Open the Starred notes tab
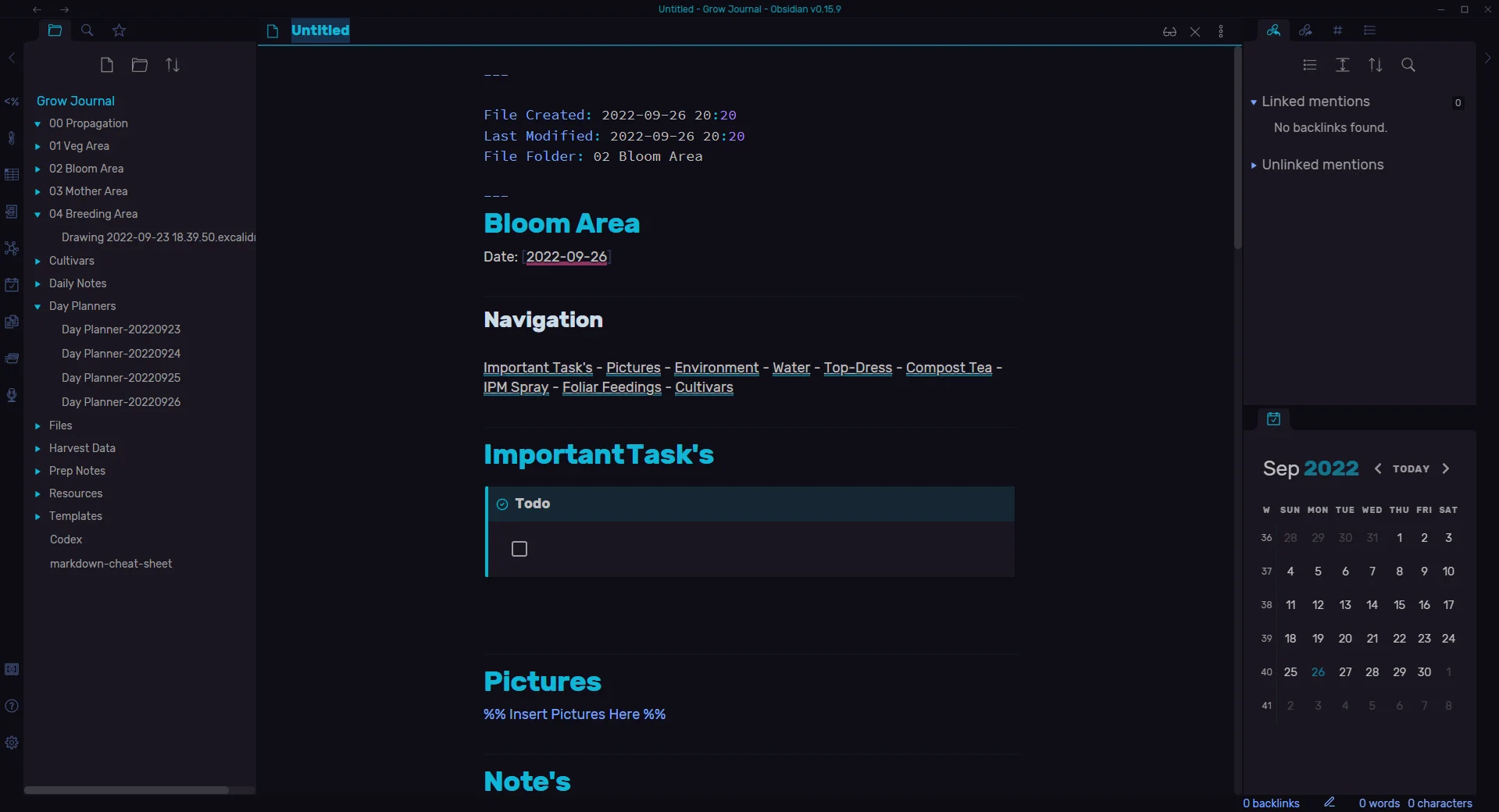Image resolution: width=1499 pixels, height=812 pixels. point(119,30)
